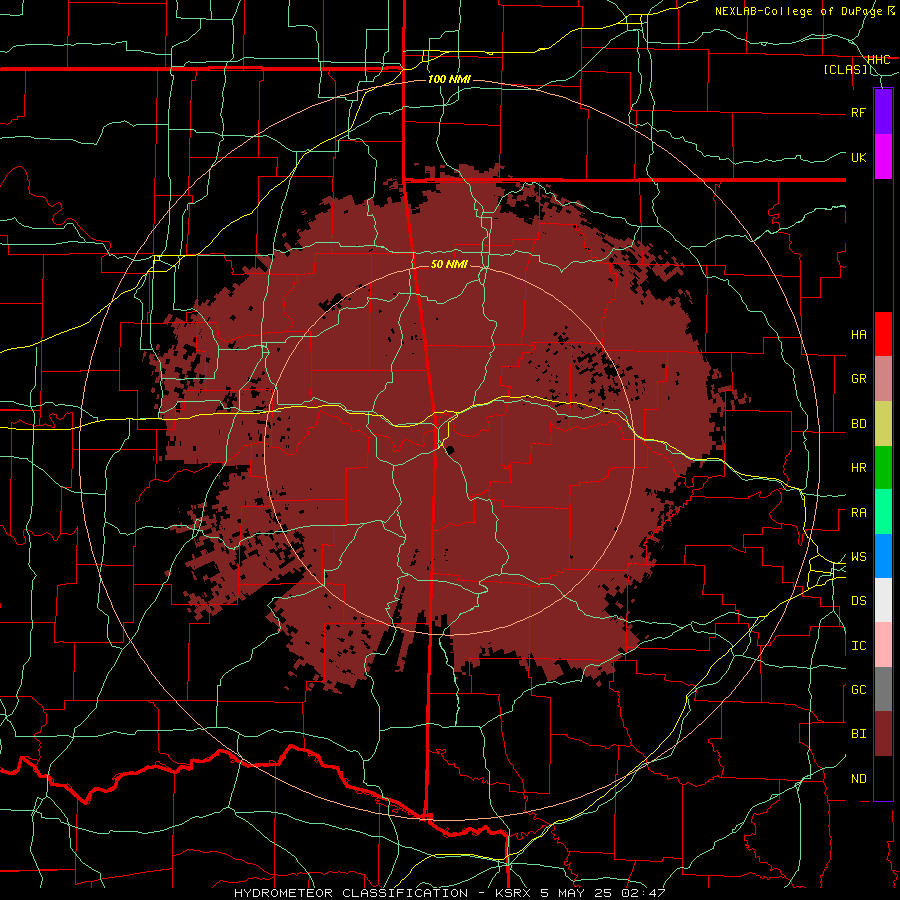900x900 pixels.
Task: Click the RA legend label
Action: [x=859, y=513]
